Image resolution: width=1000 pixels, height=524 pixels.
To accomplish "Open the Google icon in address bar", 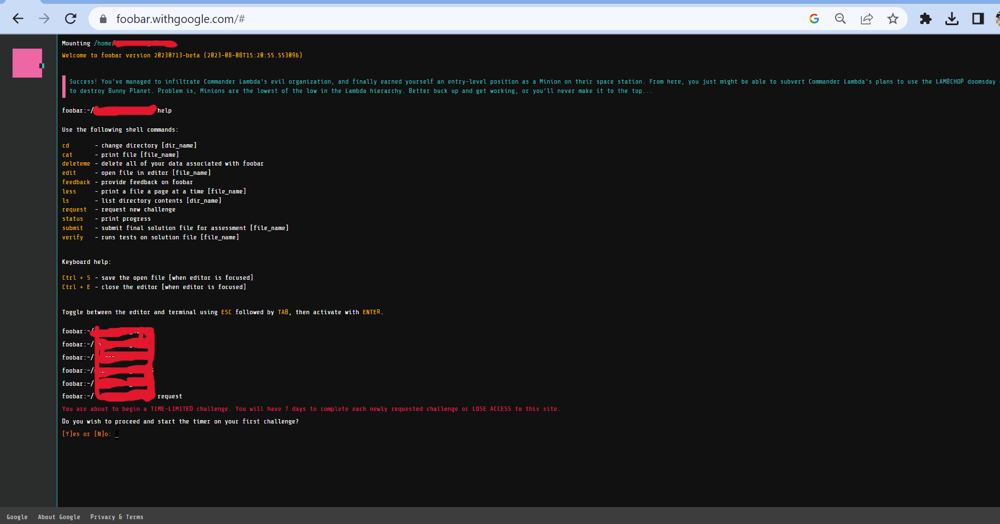I will [x=814, y=19].
